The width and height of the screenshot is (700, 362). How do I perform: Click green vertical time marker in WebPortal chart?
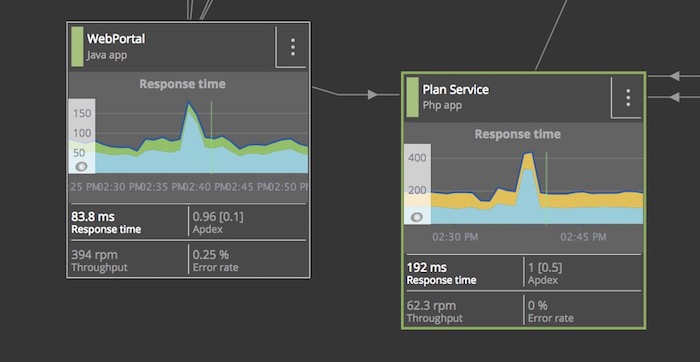(x=211, y=137)
